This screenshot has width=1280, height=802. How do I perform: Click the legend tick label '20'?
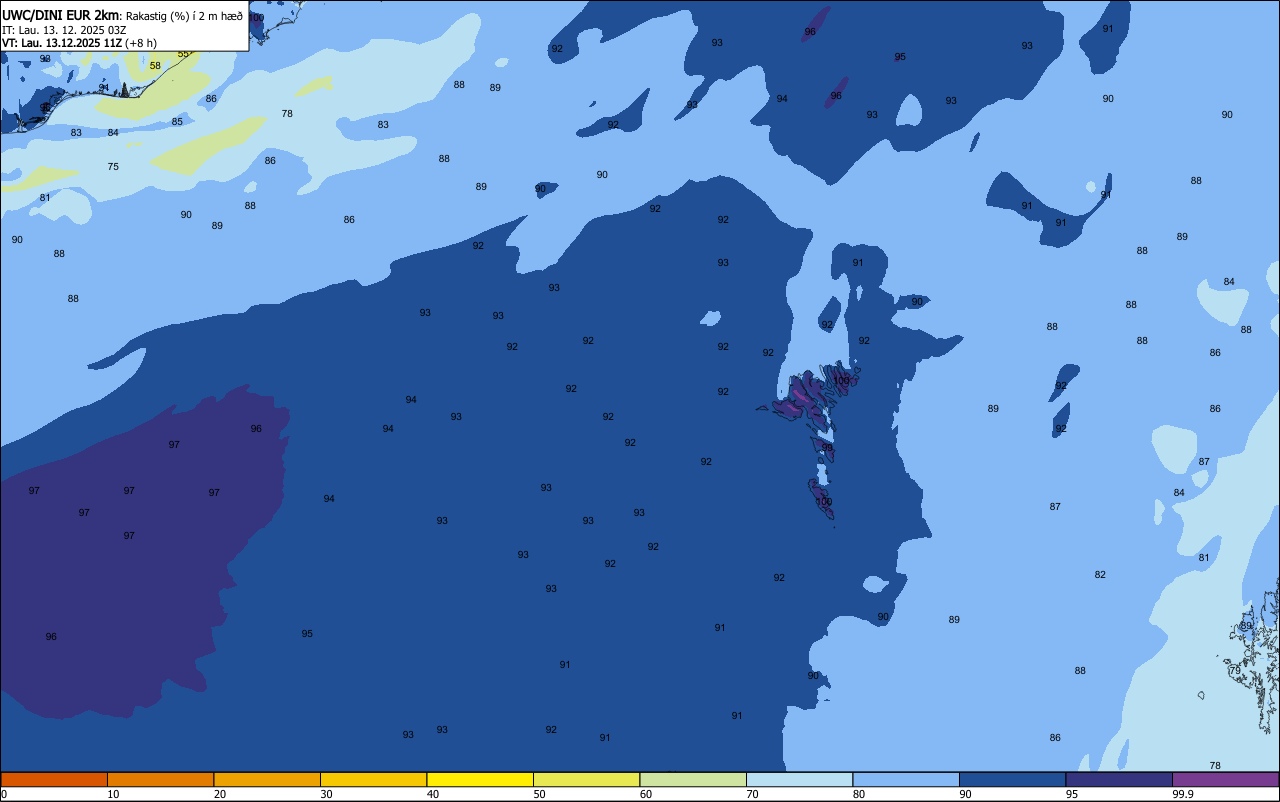click(219, 794)
